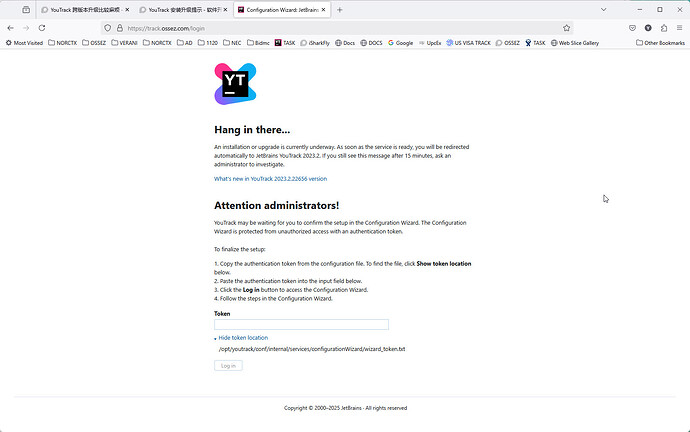The width and height of the screenshot is (690, 432).
Task: Focus the address bar URL field
Action: click(339, 28)
